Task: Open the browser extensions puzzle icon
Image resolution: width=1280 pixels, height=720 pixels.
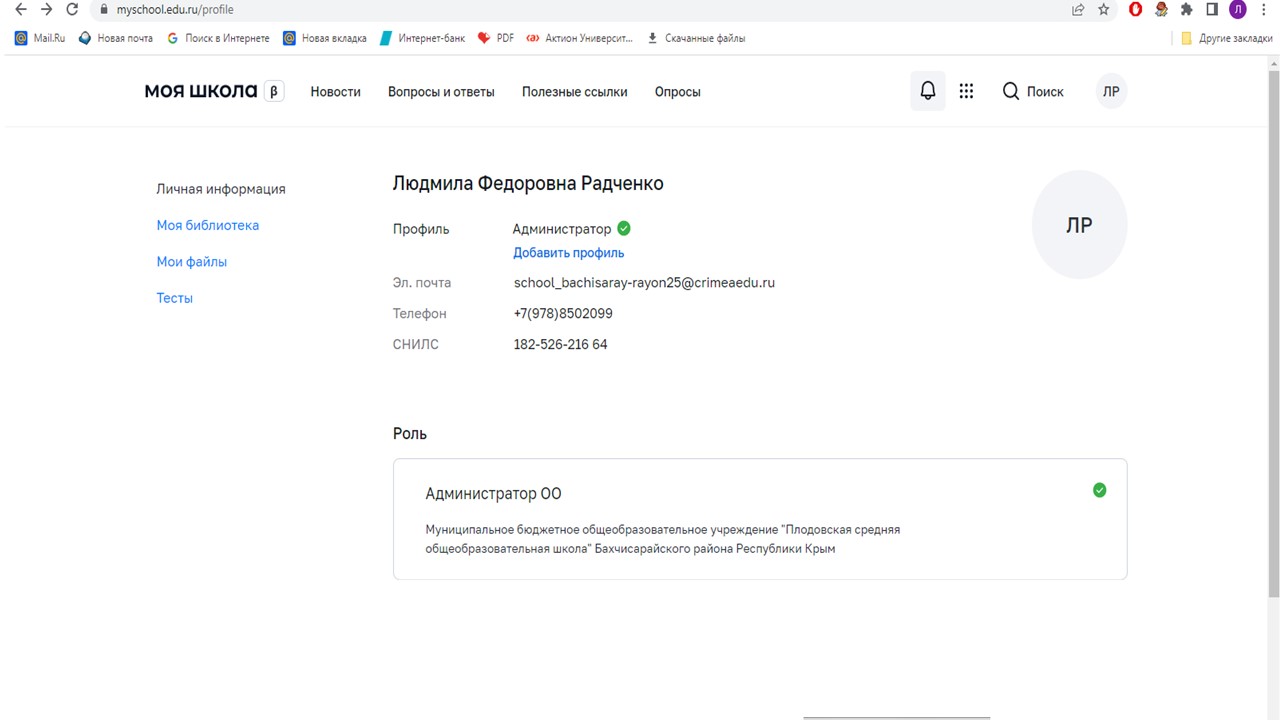Action: (1187, 9)
